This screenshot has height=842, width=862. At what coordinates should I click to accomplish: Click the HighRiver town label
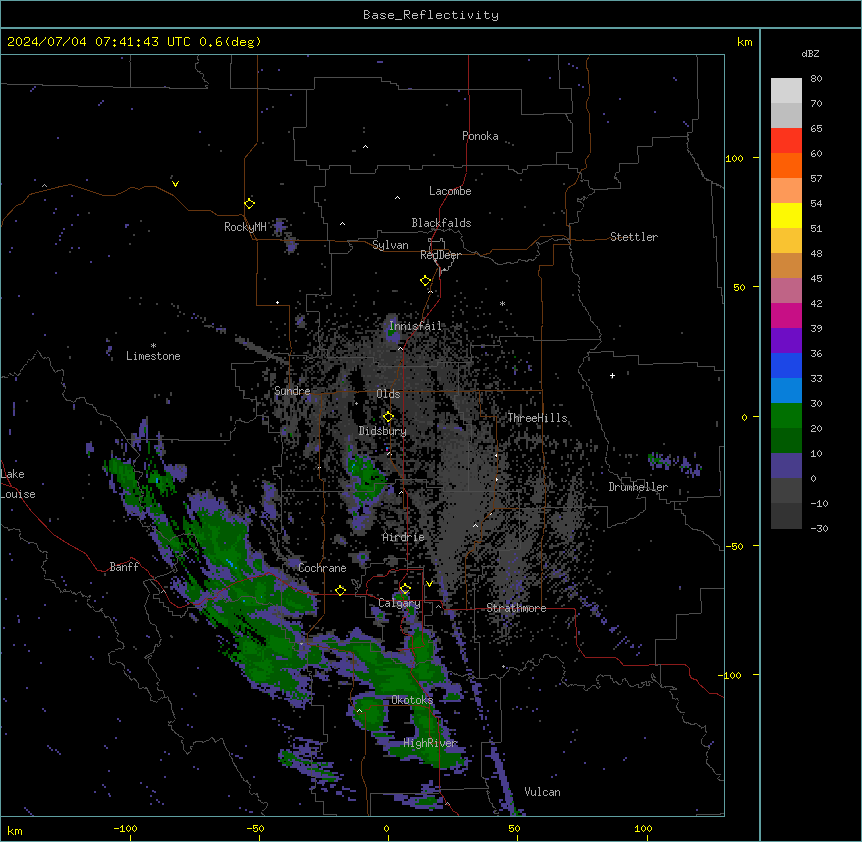[430, 743]
